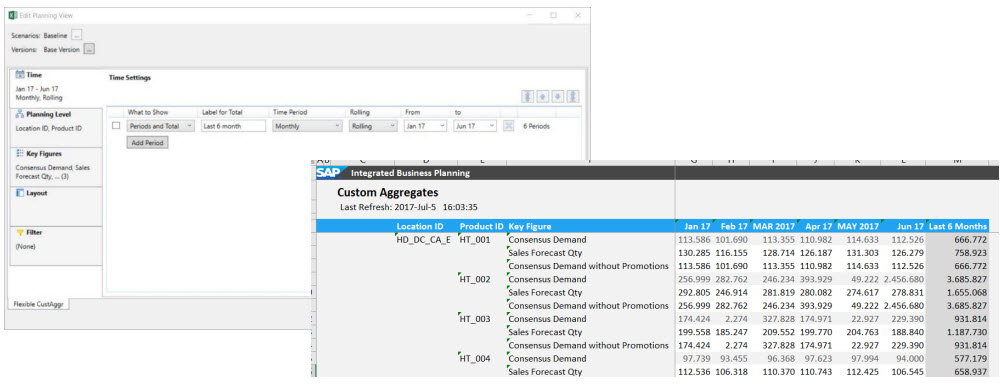Delete the period row with the X icon

pyautogui.click(x=508, y=126)
